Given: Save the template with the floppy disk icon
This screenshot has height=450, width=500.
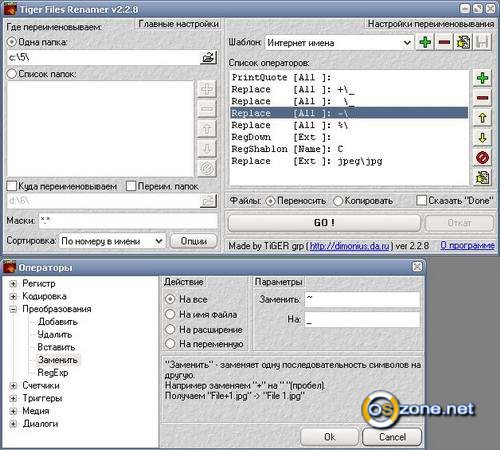Looking at the screenshot, I should (482, 42).
